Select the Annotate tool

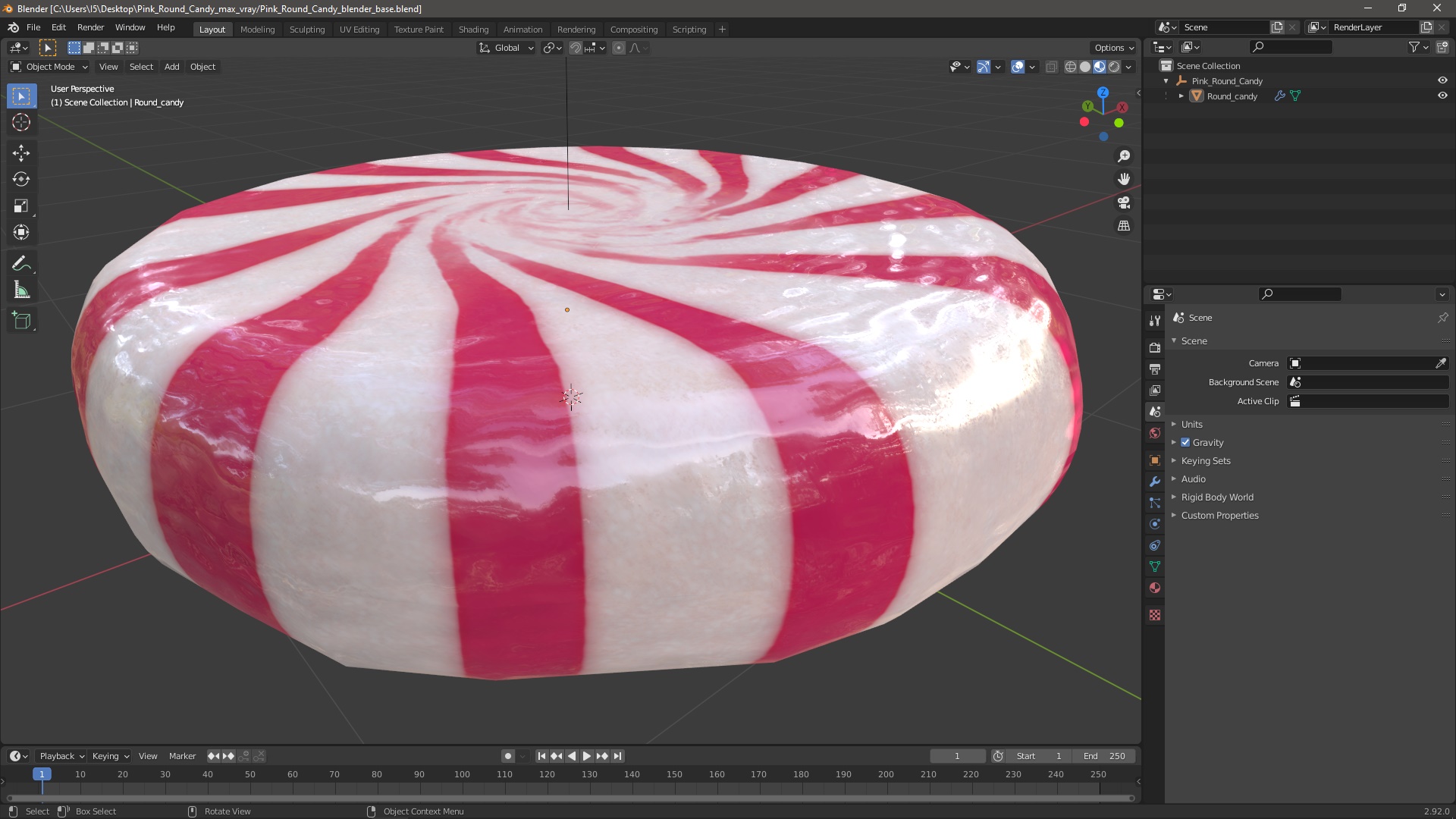(x=21, y=263)
